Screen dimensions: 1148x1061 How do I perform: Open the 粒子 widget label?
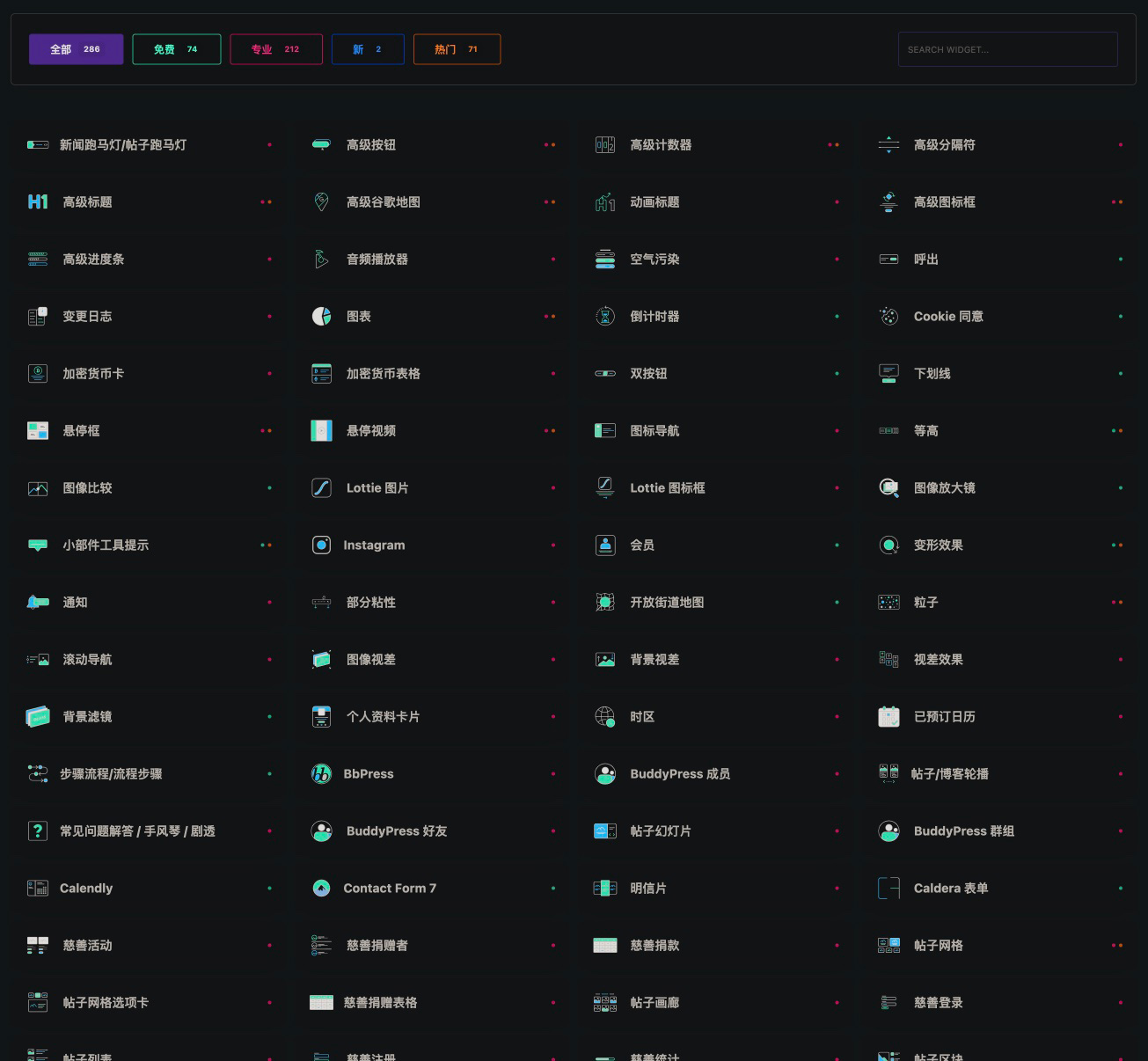pos(926,602)
